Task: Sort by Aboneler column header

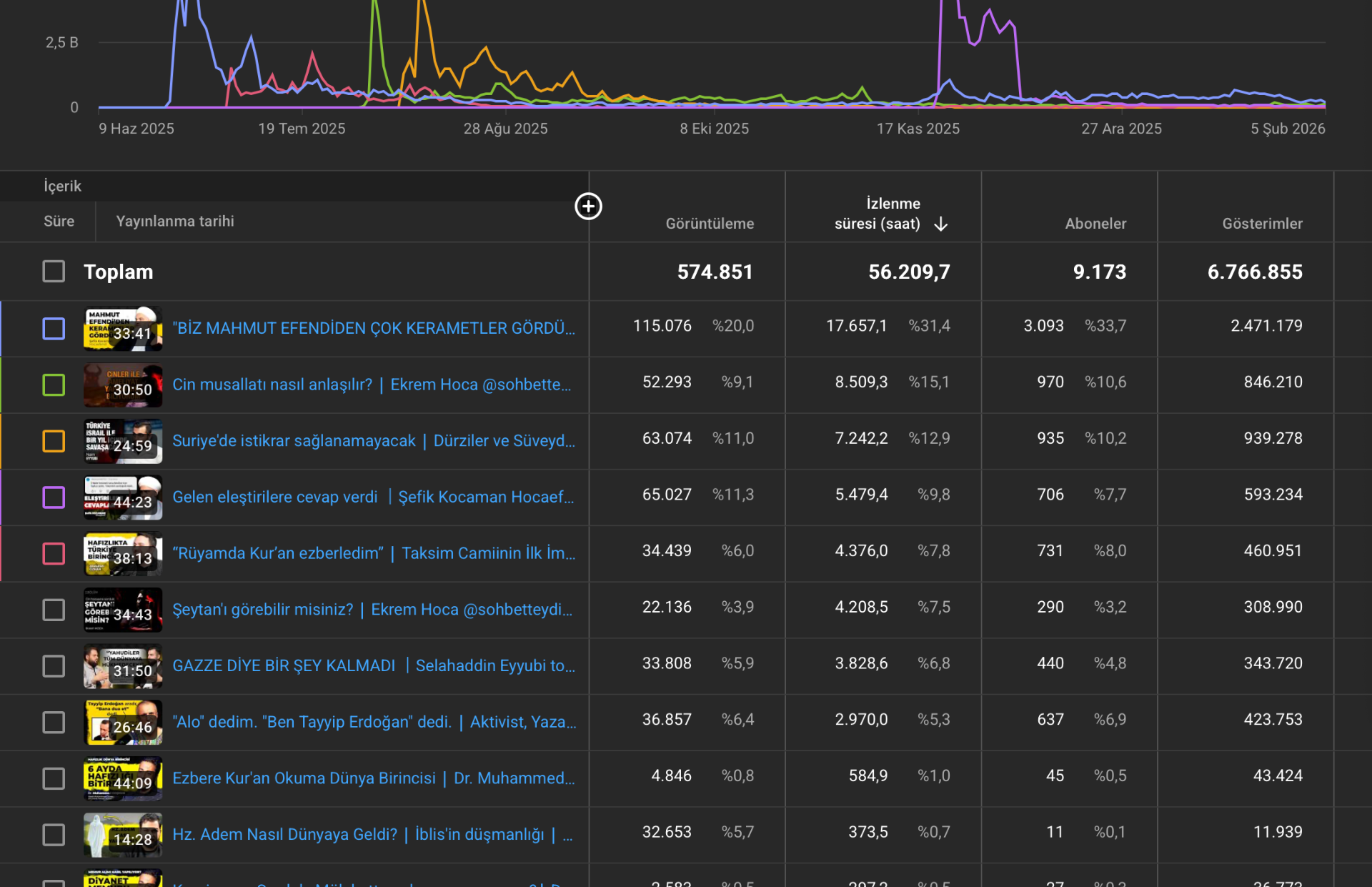Action: tap(1095, 224)
